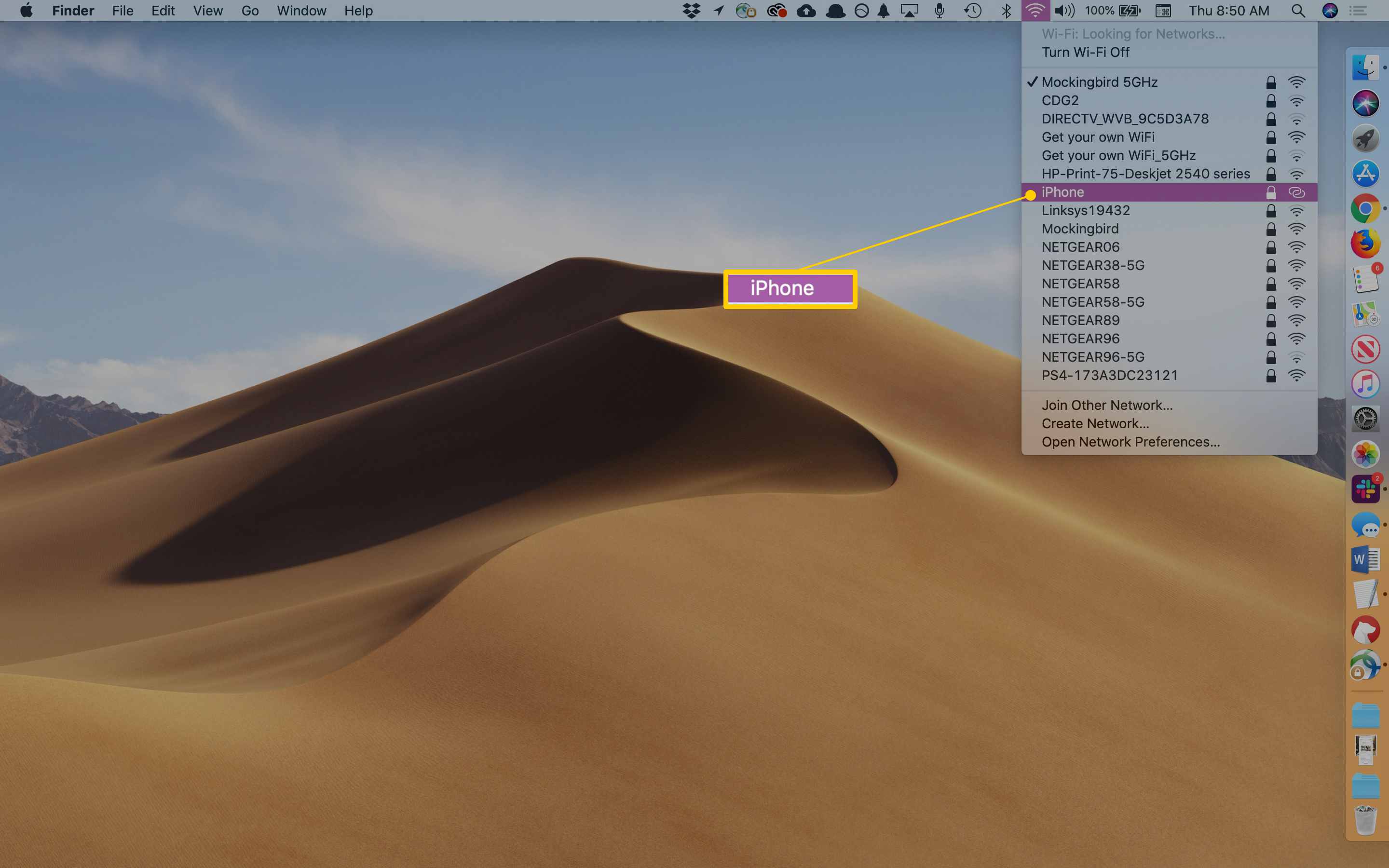1389x868 pixels.
Task: Select NETGEAR89 from network list
Action: pyautogui.click(x=1081, y=320)
